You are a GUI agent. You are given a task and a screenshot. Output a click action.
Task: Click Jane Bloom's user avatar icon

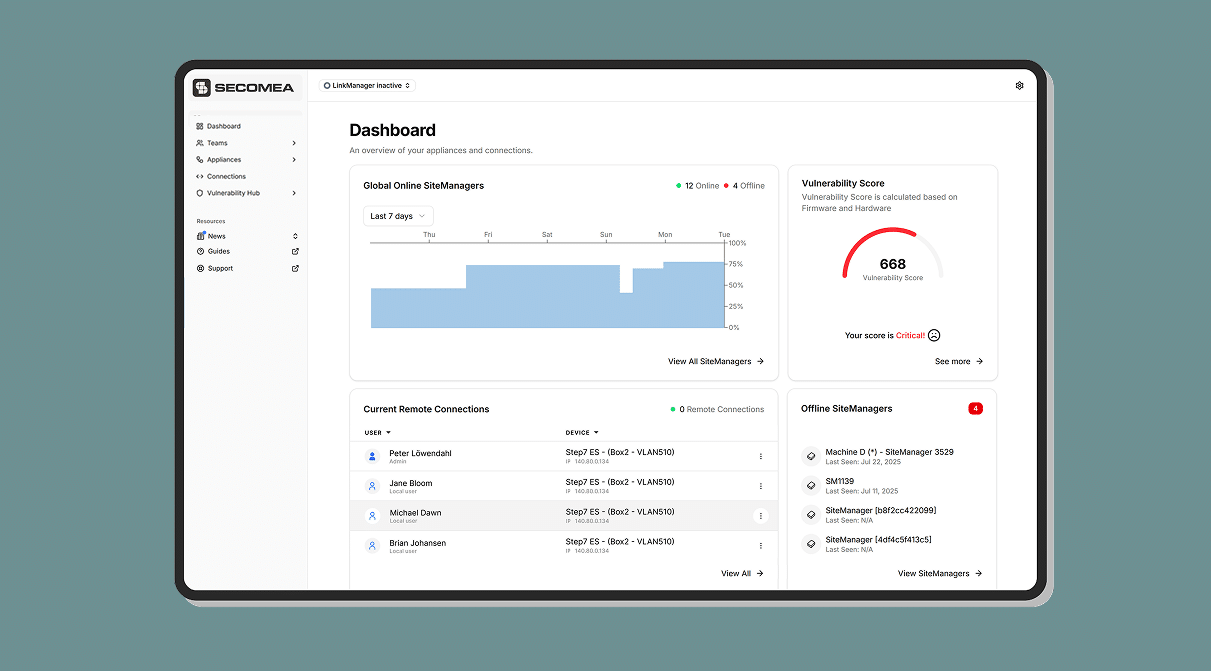tap(372, 486)
